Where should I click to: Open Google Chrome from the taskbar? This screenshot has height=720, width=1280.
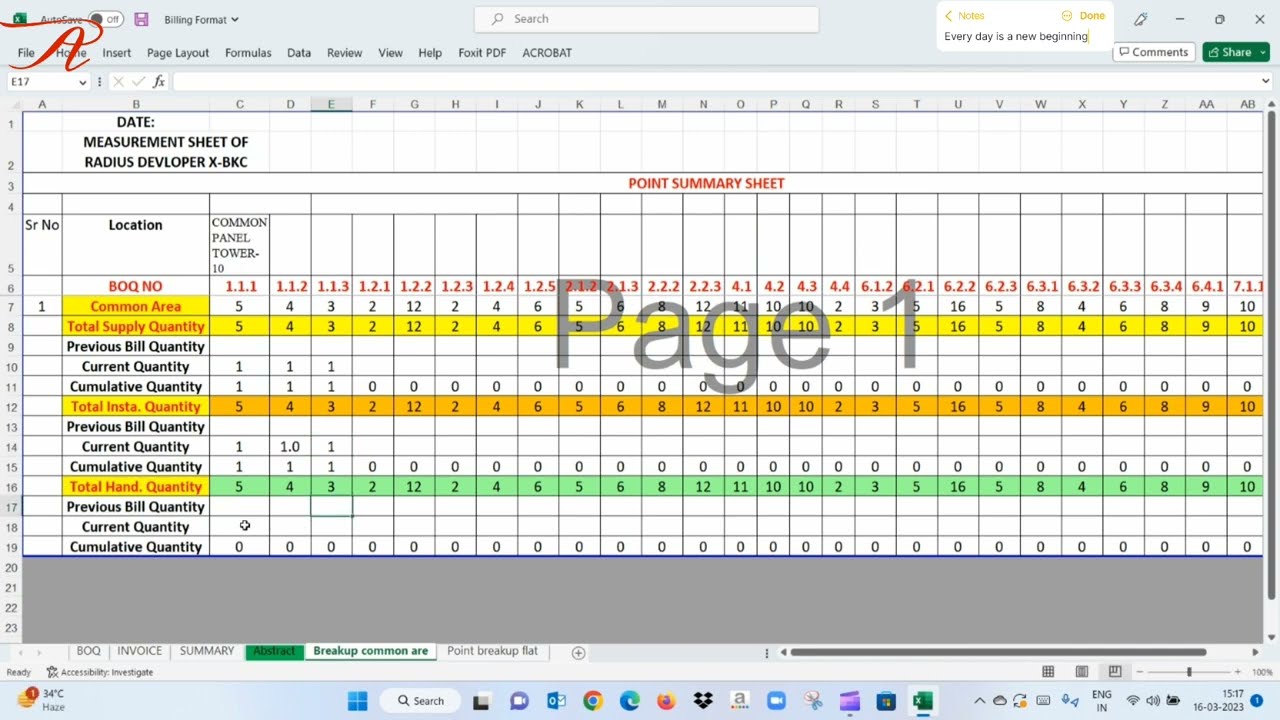point(593,701)
